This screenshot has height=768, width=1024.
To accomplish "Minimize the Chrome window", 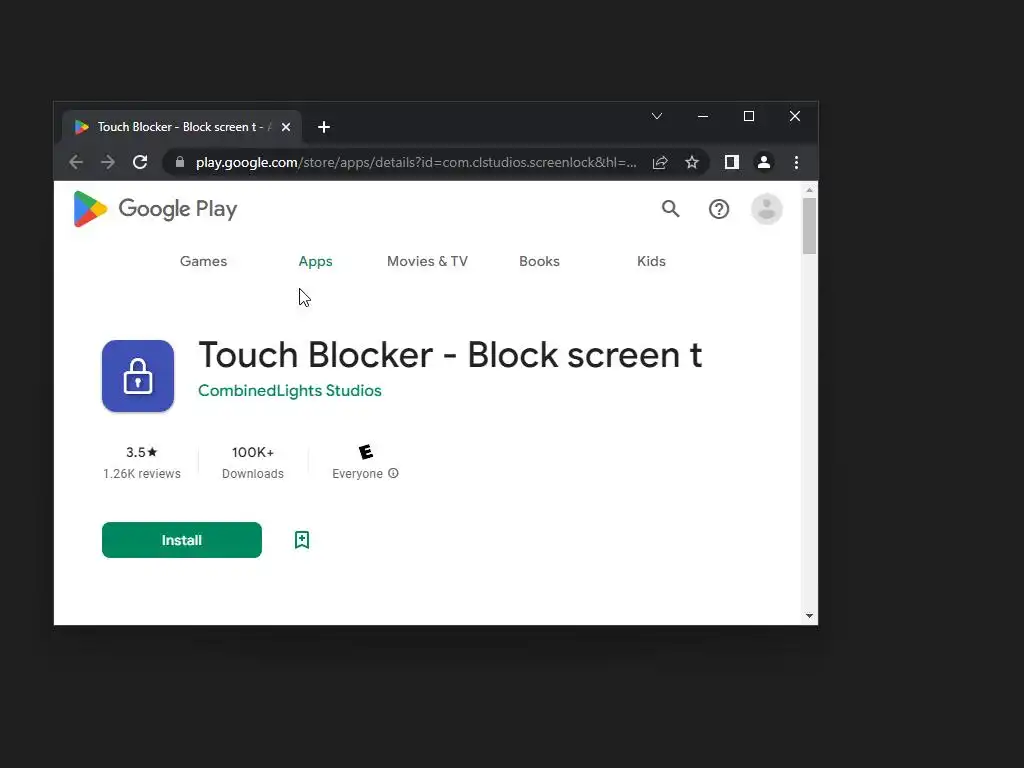I will point(703,116).
